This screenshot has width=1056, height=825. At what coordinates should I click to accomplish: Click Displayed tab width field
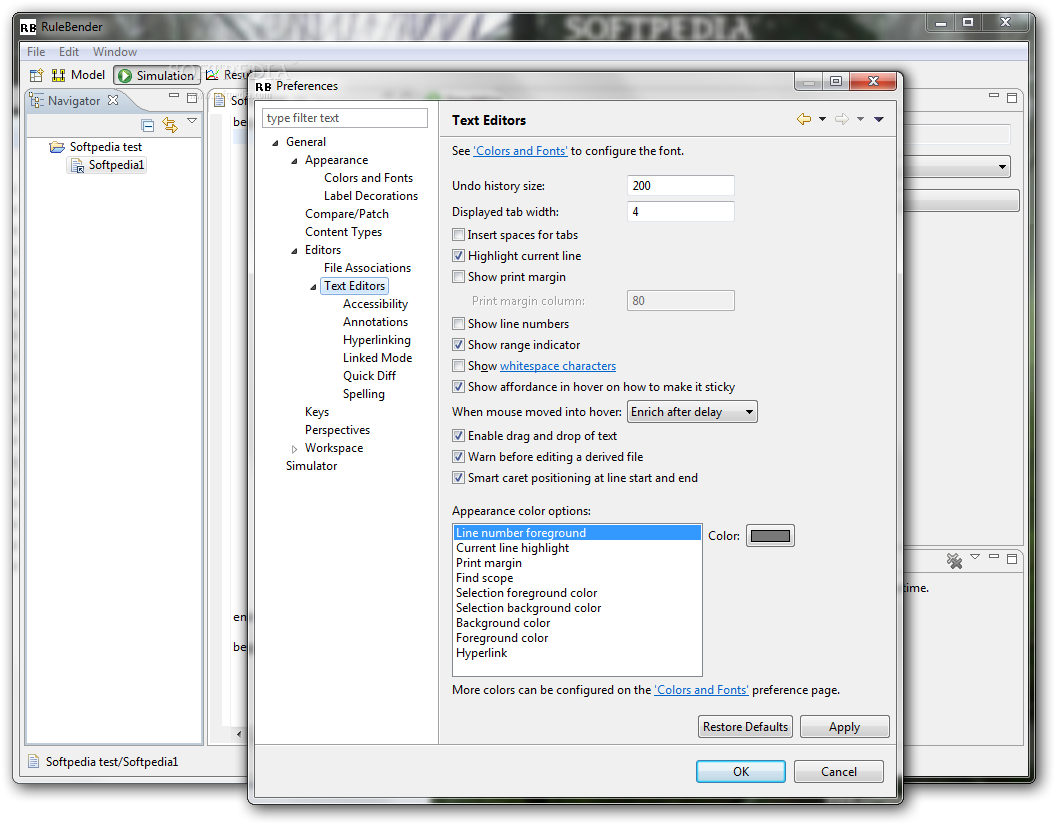[681, 211]
